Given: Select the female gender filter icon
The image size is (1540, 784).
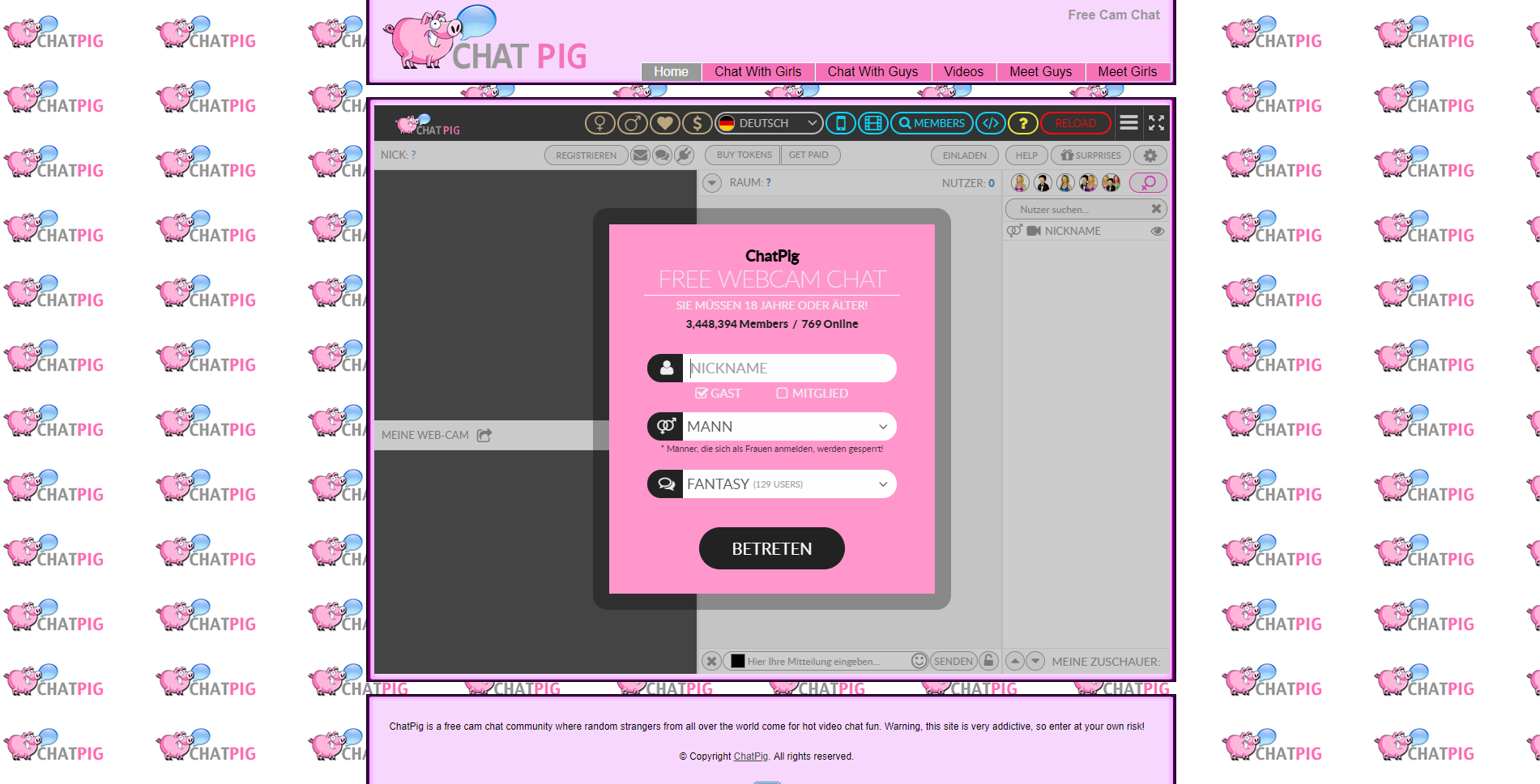Looking at the screenshot, I should coord(599,123).
